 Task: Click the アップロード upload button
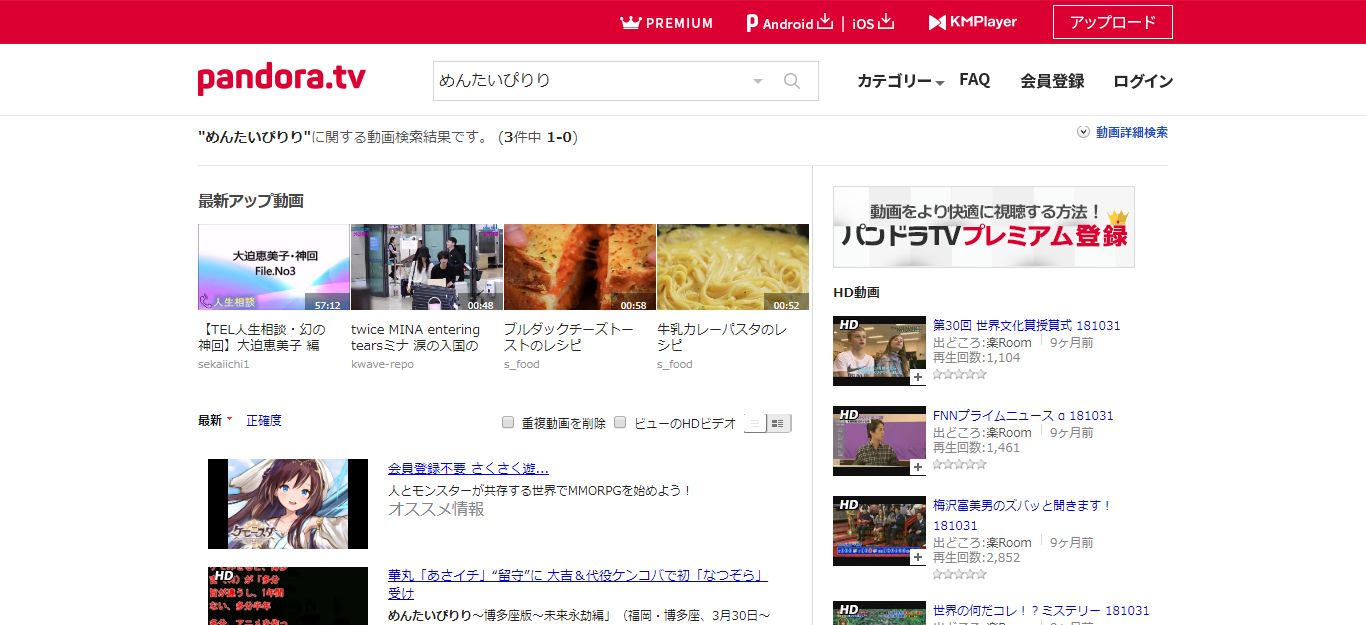pyautogui.click(x=1113, y=22)
